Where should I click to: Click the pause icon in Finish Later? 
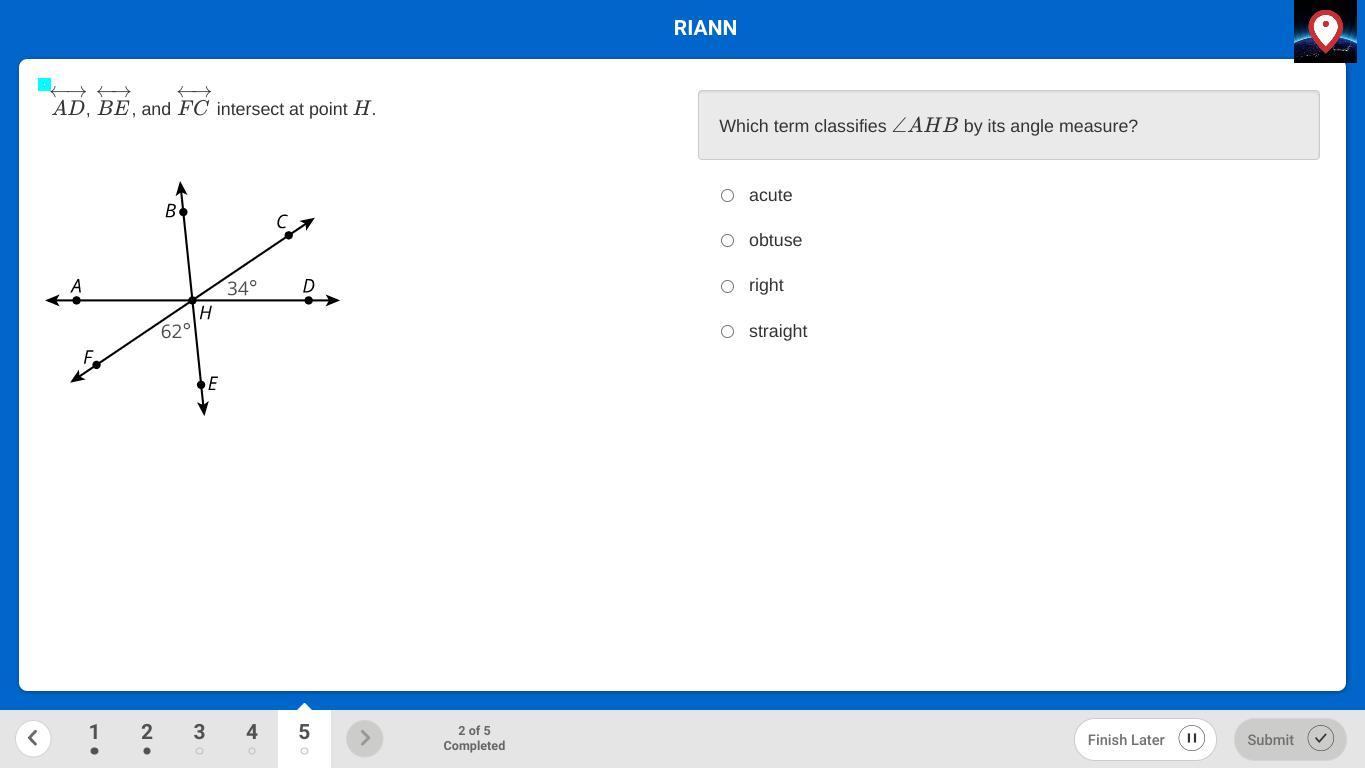(x=1191, y=739)
